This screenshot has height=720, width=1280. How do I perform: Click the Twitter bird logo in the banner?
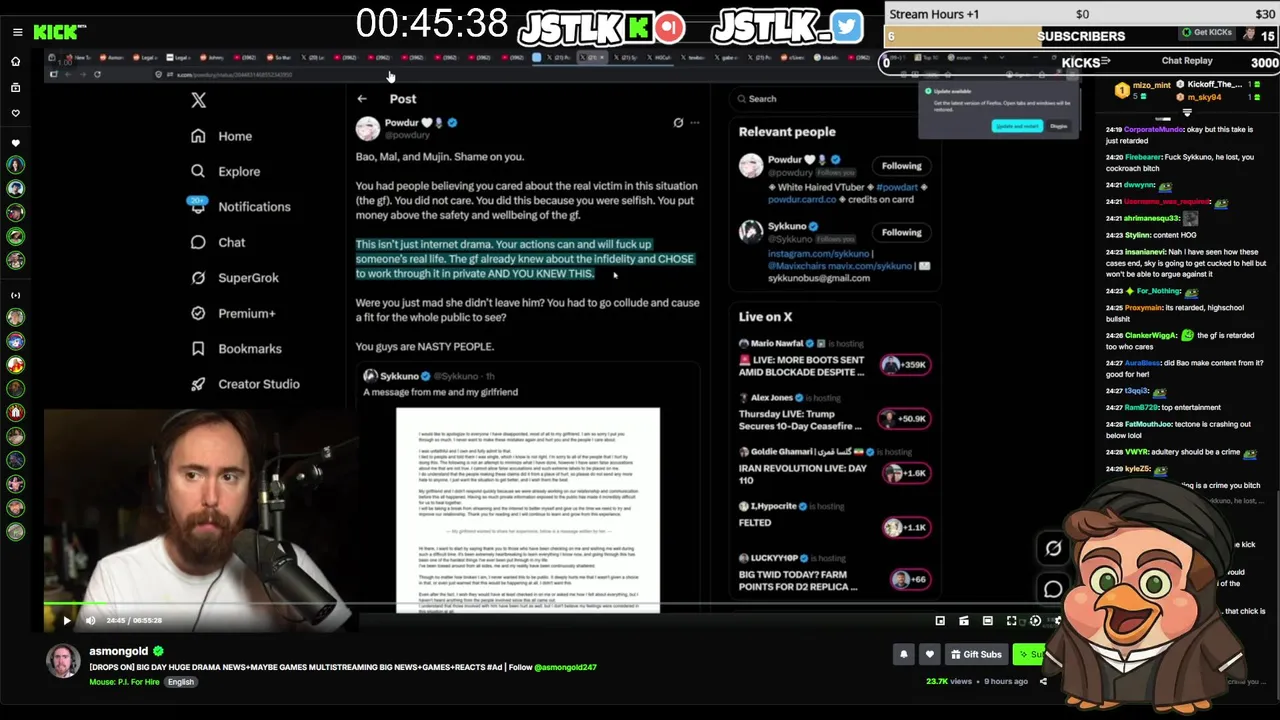click(846, 26)
